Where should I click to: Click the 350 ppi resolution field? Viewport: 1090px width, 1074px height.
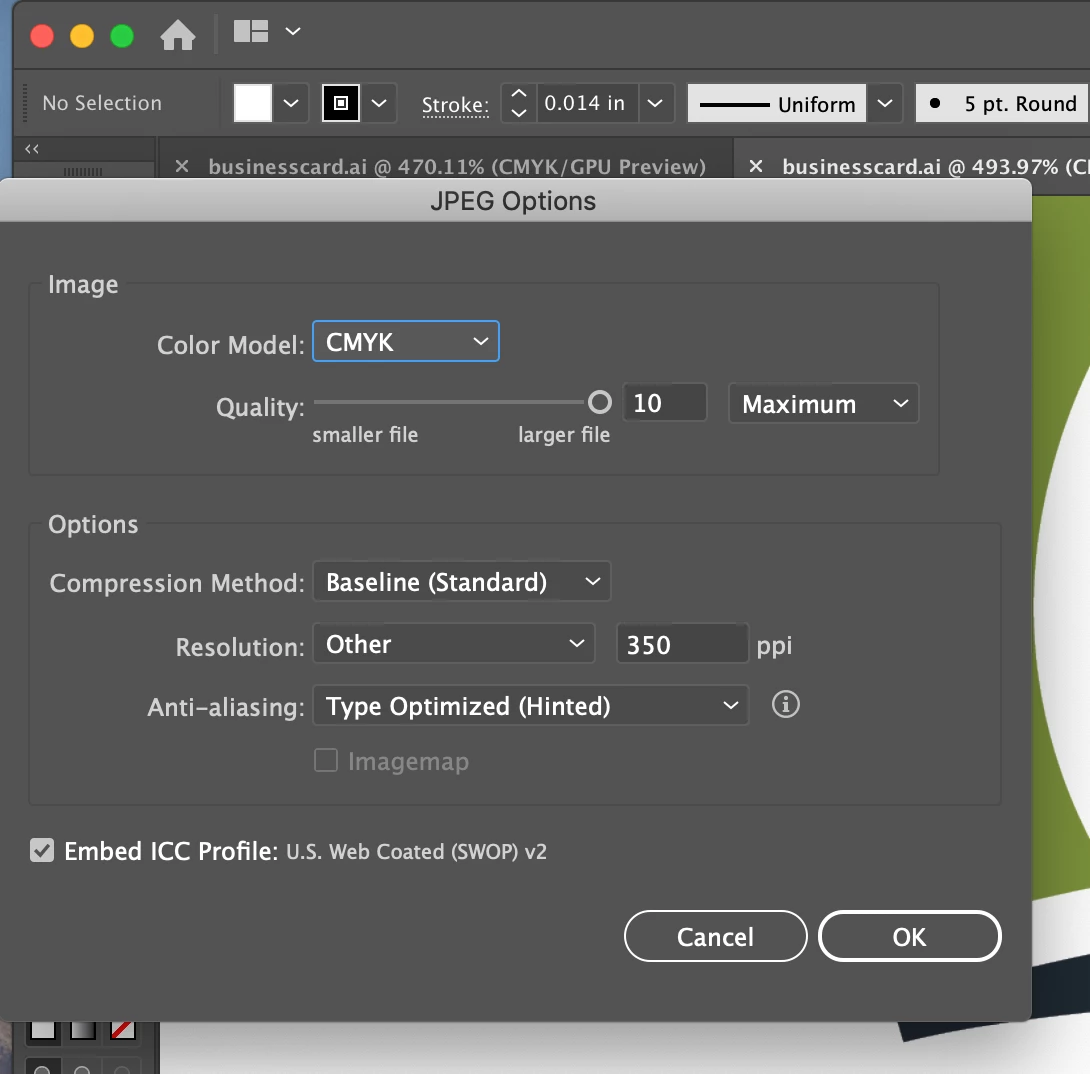pyautogui.click(x=683, y=644)
